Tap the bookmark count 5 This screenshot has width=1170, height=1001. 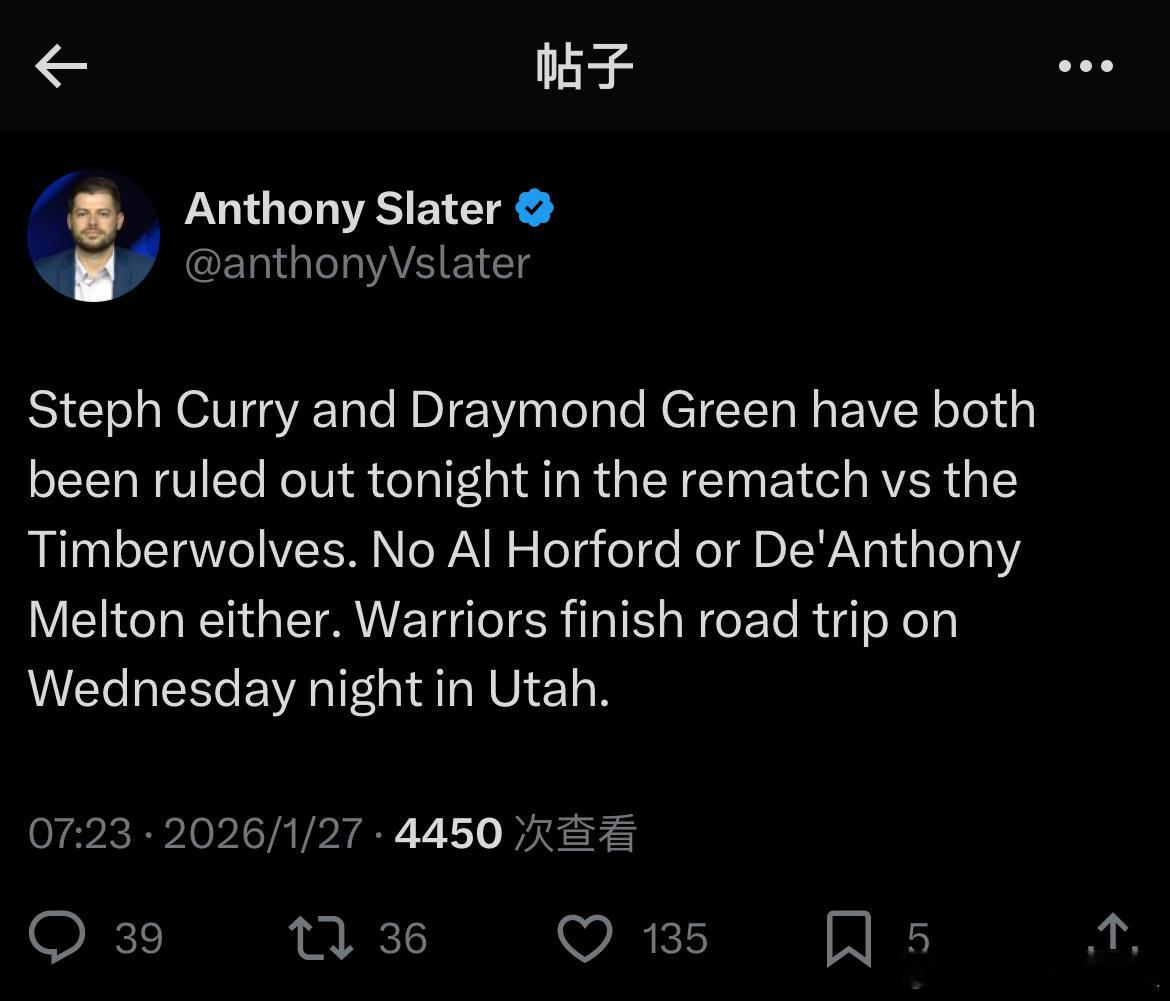[x=918, y=939]
